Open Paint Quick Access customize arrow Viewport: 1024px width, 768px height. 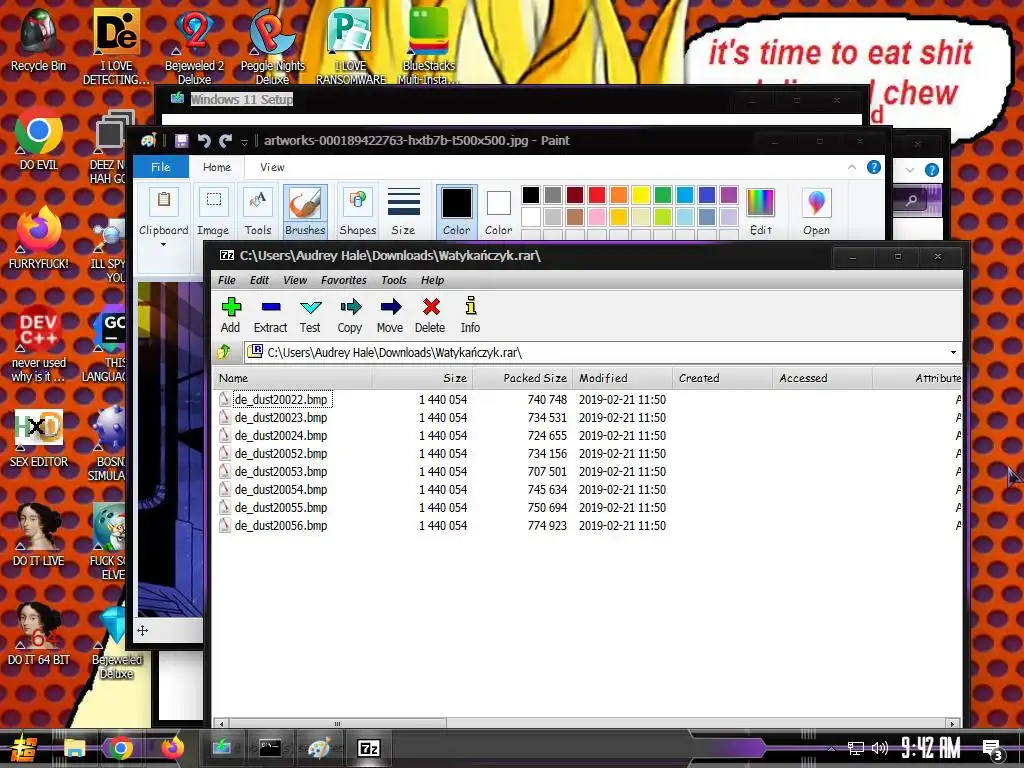click(244, 142)
